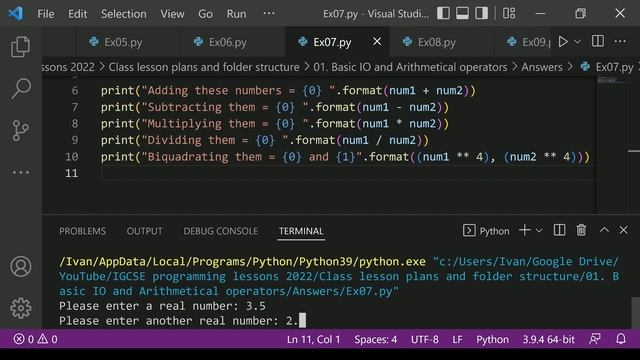Toggle the bottom panel layout
The image size is (640, 360).
pos(462,13)
